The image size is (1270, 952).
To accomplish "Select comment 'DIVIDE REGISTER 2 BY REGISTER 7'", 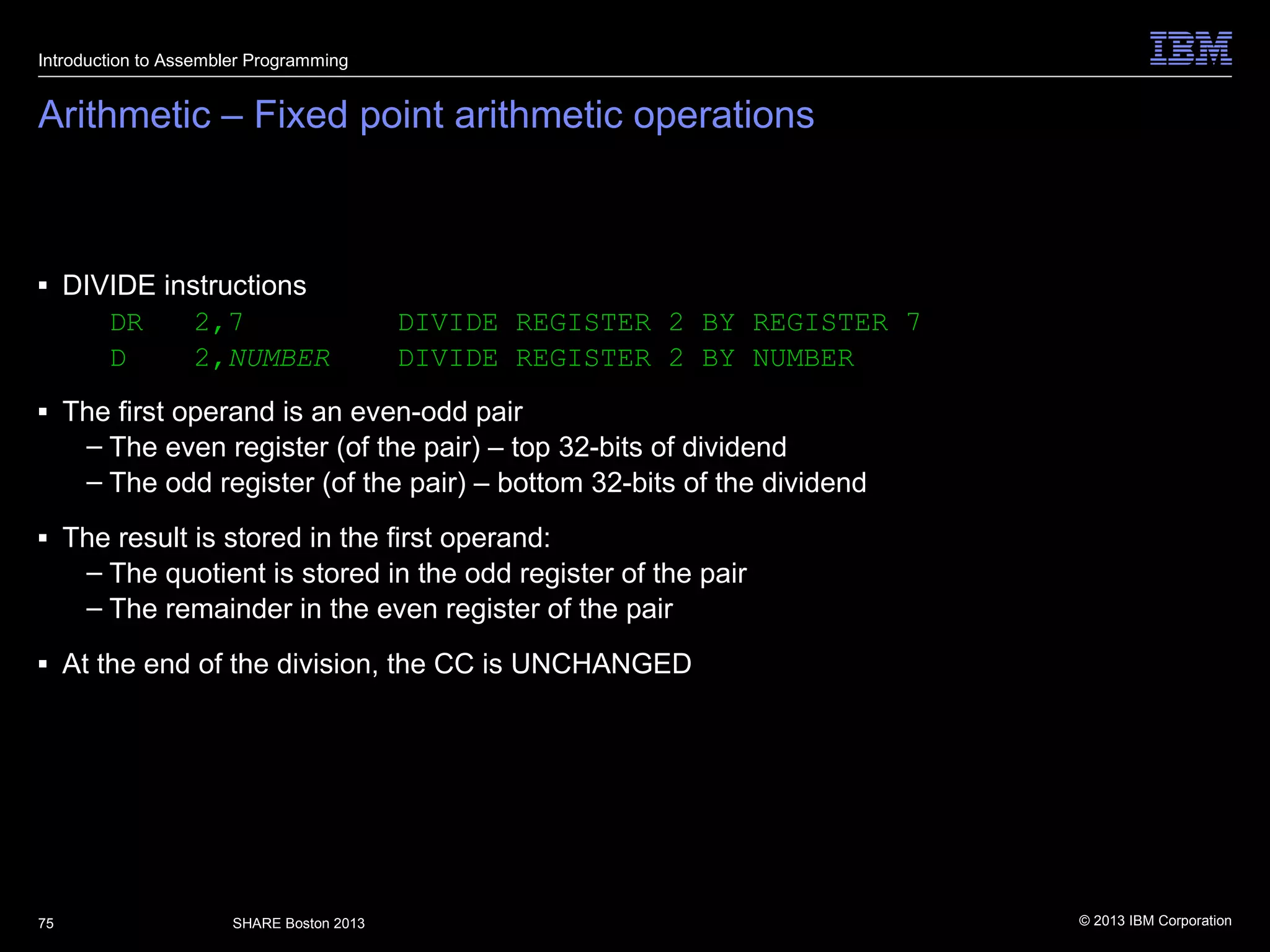I will (659, 323).
